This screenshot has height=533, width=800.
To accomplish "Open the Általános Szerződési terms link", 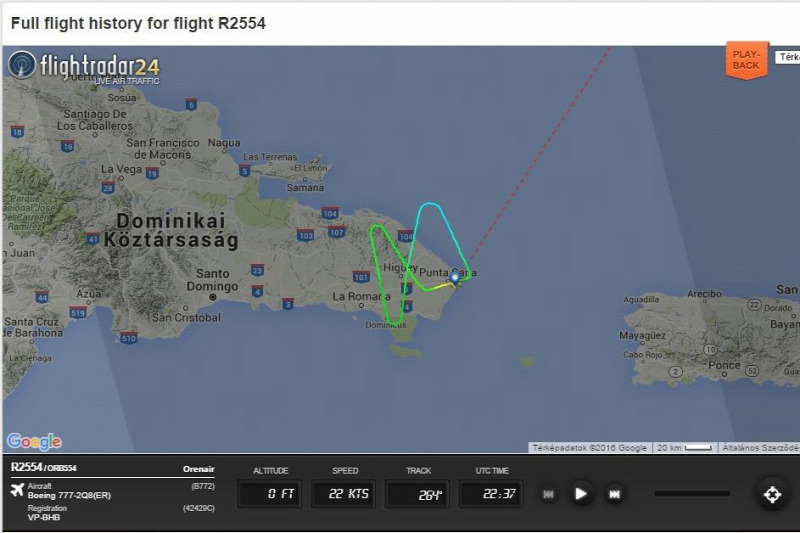I will (759, 448).
